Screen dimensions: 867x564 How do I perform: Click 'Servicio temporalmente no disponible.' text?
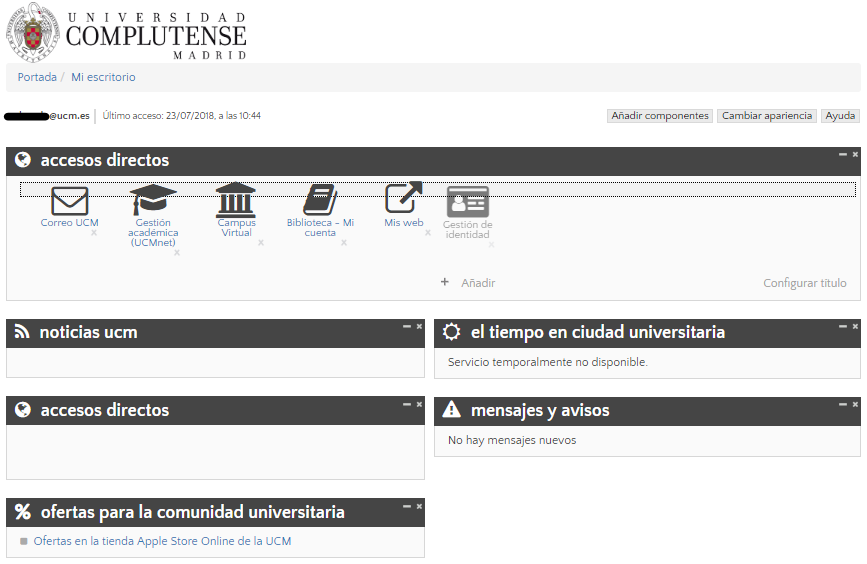tap(547, 362)
